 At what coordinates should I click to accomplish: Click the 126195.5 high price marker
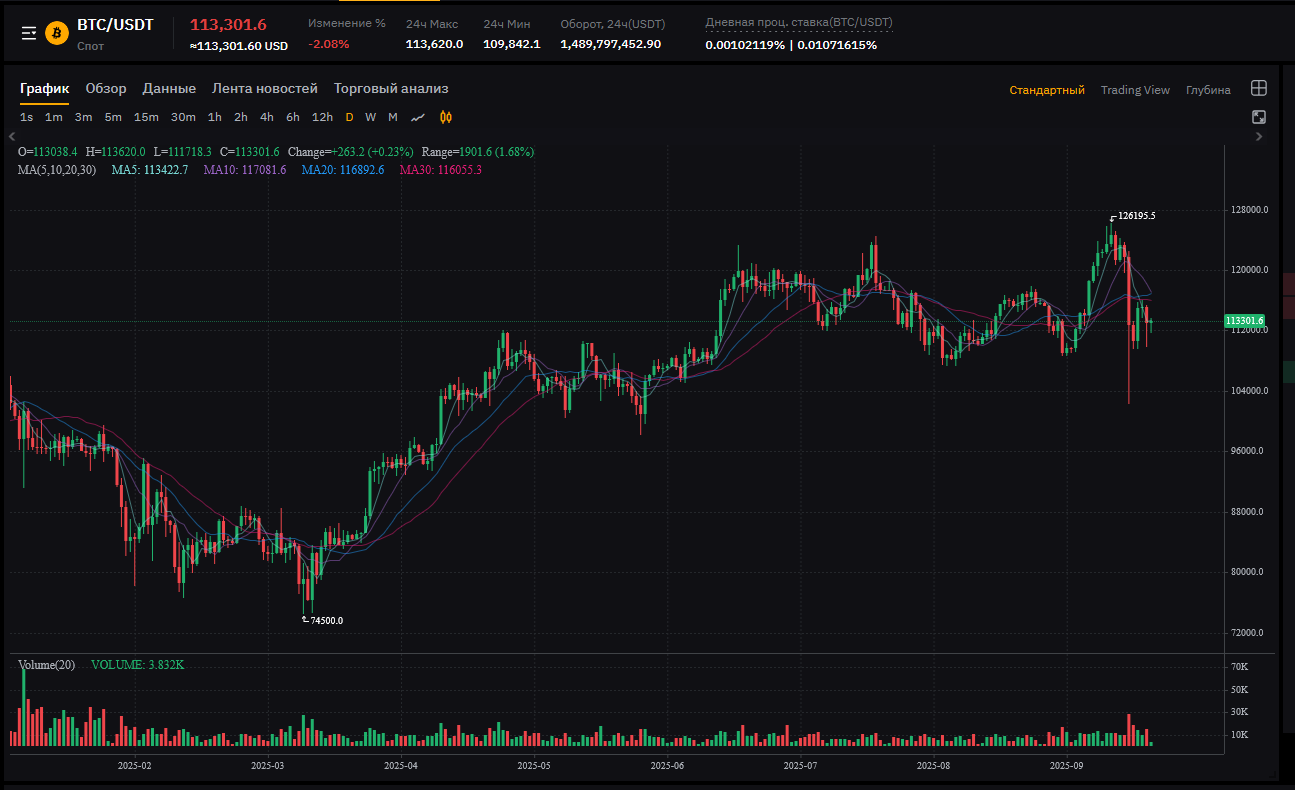tap(1136, 215)
